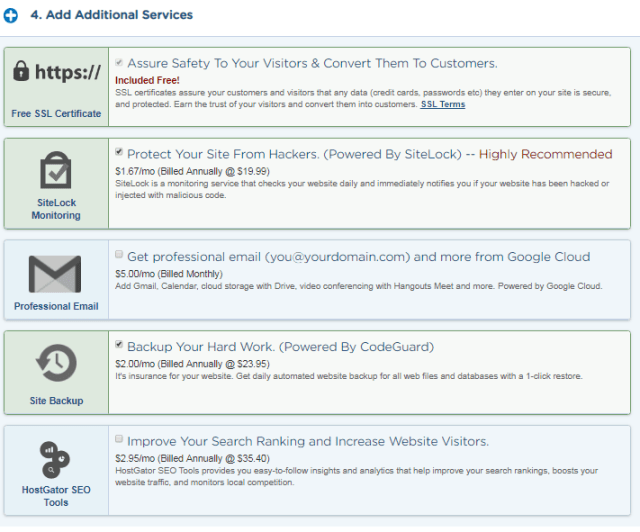Click the SSL certificates description paragraph
The height and width of the screenshot is (532, 640).
pyautogui.click(x=363, y=98)
